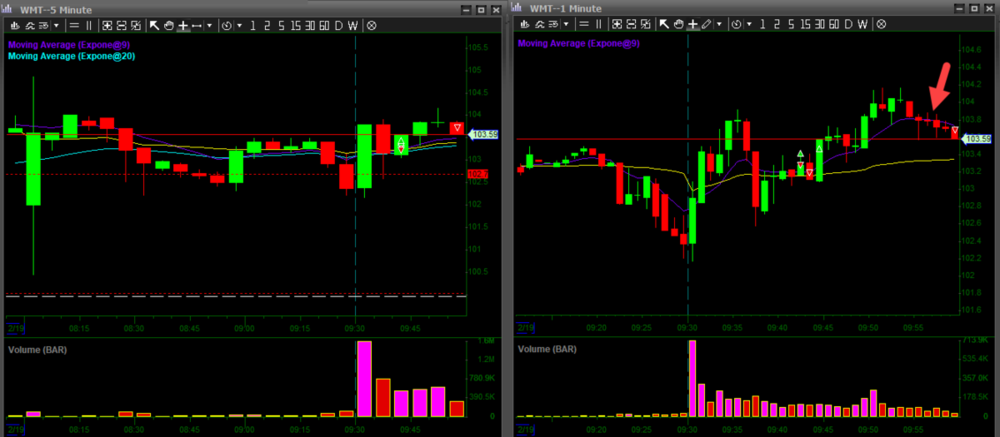The width and height of the screenshot is (1000, 437).
Task: Click the clock time-interval icon in 1 Minute chart
Action: click(x=736, y=24)
